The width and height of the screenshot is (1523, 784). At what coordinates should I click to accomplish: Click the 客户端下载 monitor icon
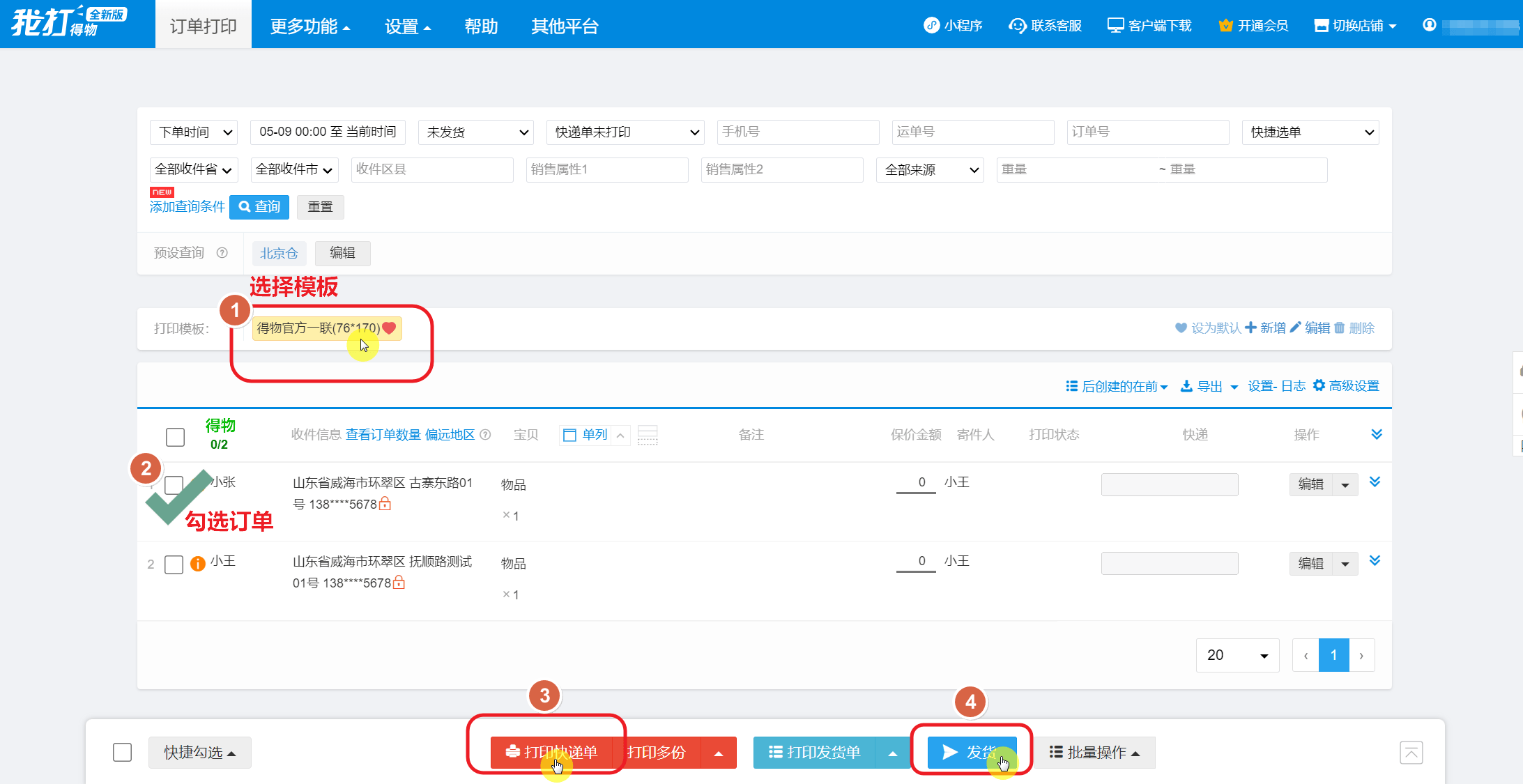pyautogui.click(x=1115, y=26)
